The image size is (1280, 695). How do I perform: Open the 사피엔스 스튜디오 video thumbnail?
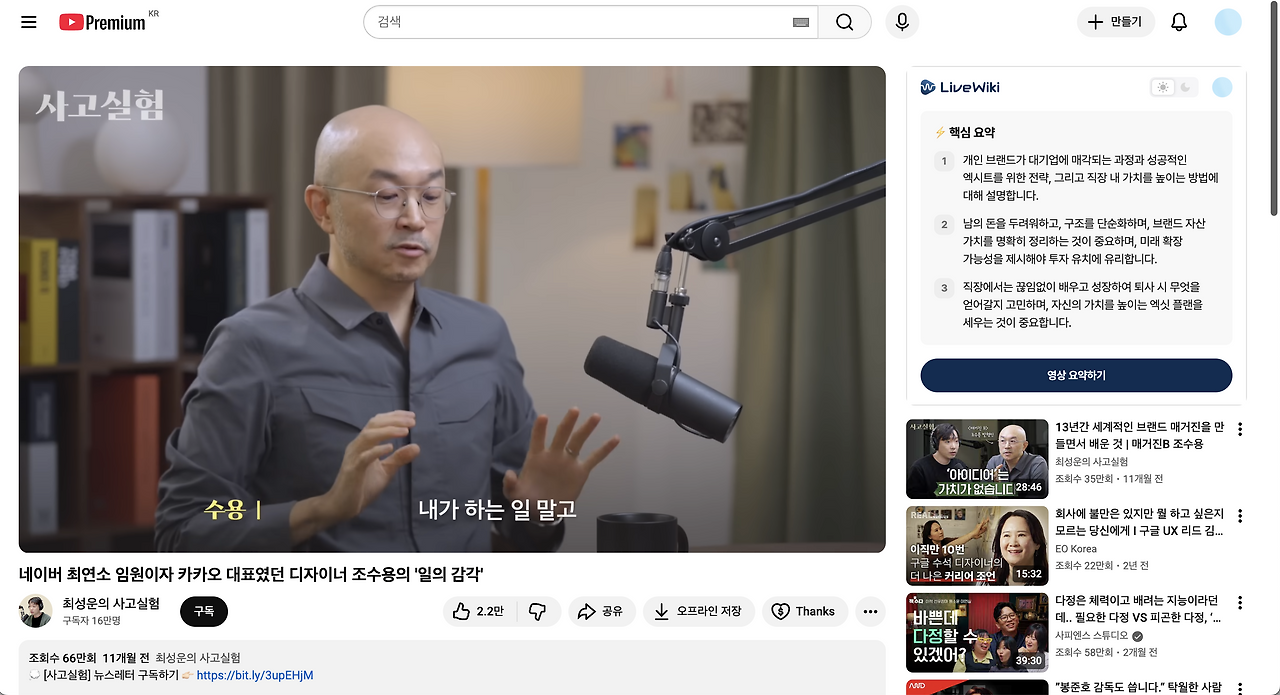[x=977, y=633]
